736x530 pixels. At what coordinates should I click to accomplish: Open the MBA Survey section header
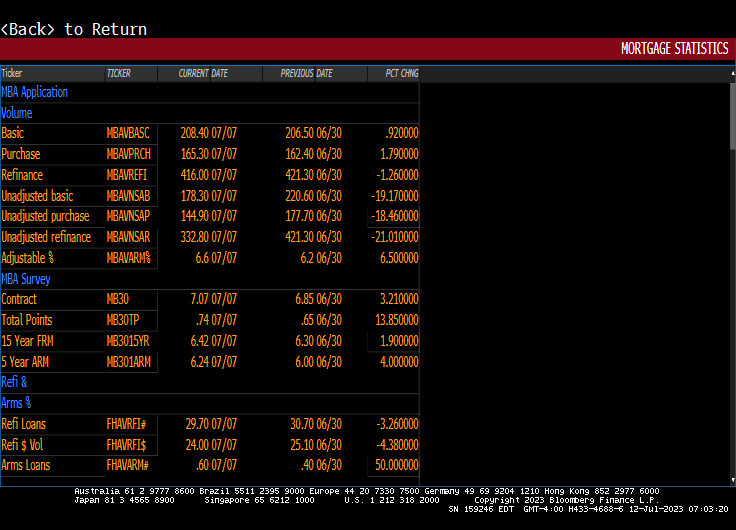click(x=26, y=279)
